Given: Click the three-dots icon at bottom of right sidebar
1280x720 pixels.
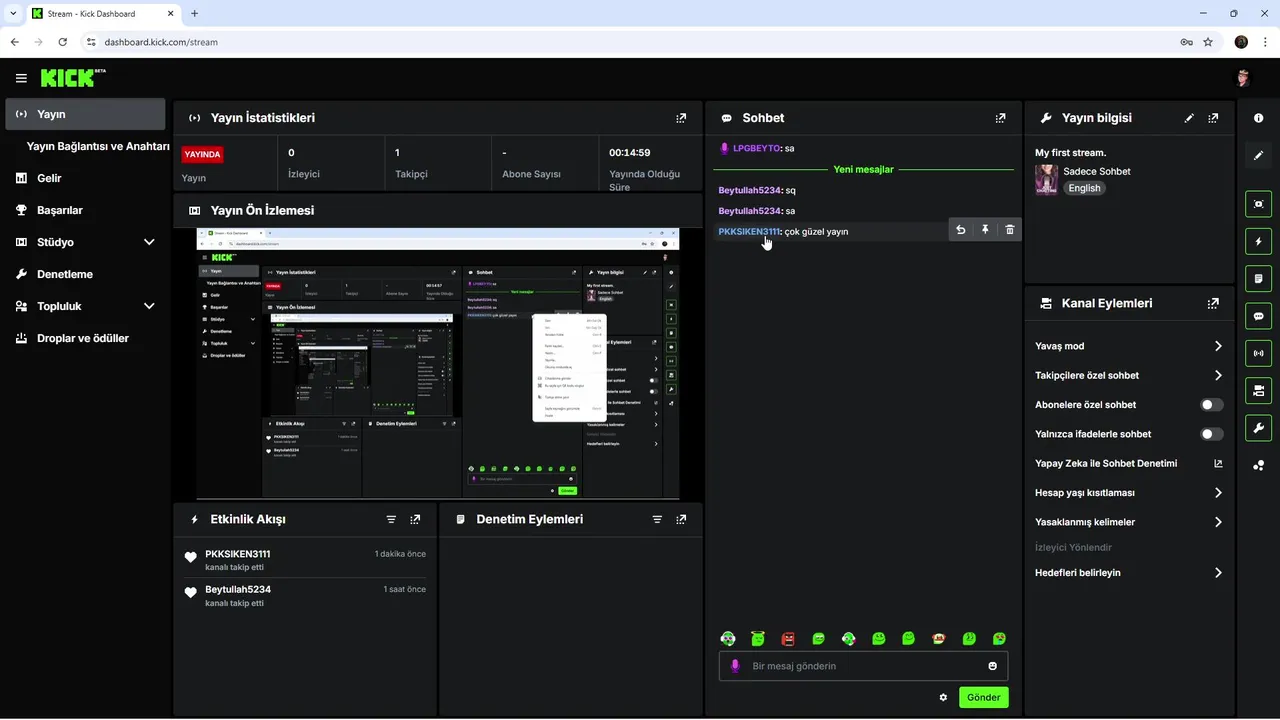Looking at the screenshot, I should tap(1259, 466).
